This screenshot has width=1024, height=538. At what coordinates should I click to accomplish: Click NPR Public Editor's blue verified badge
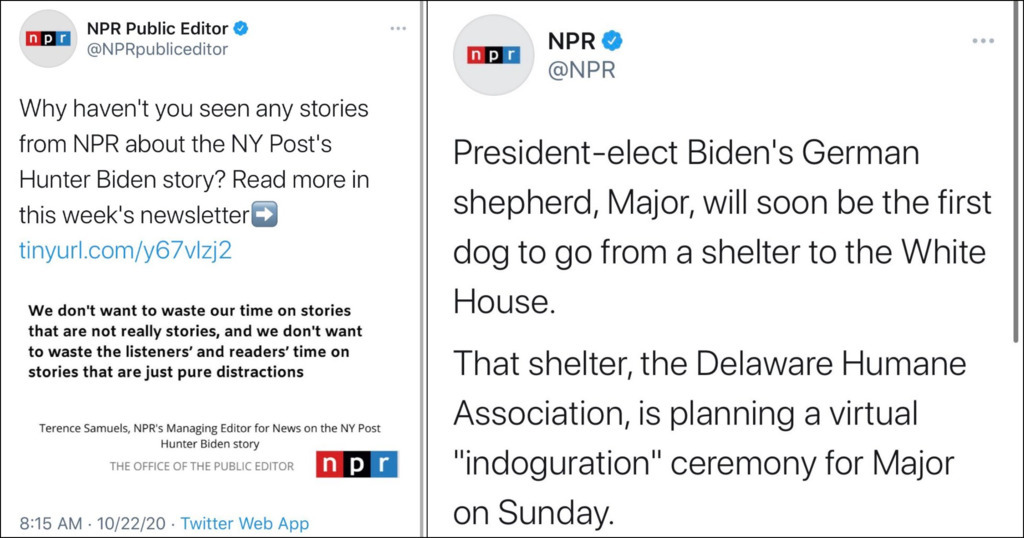[241, 28]
